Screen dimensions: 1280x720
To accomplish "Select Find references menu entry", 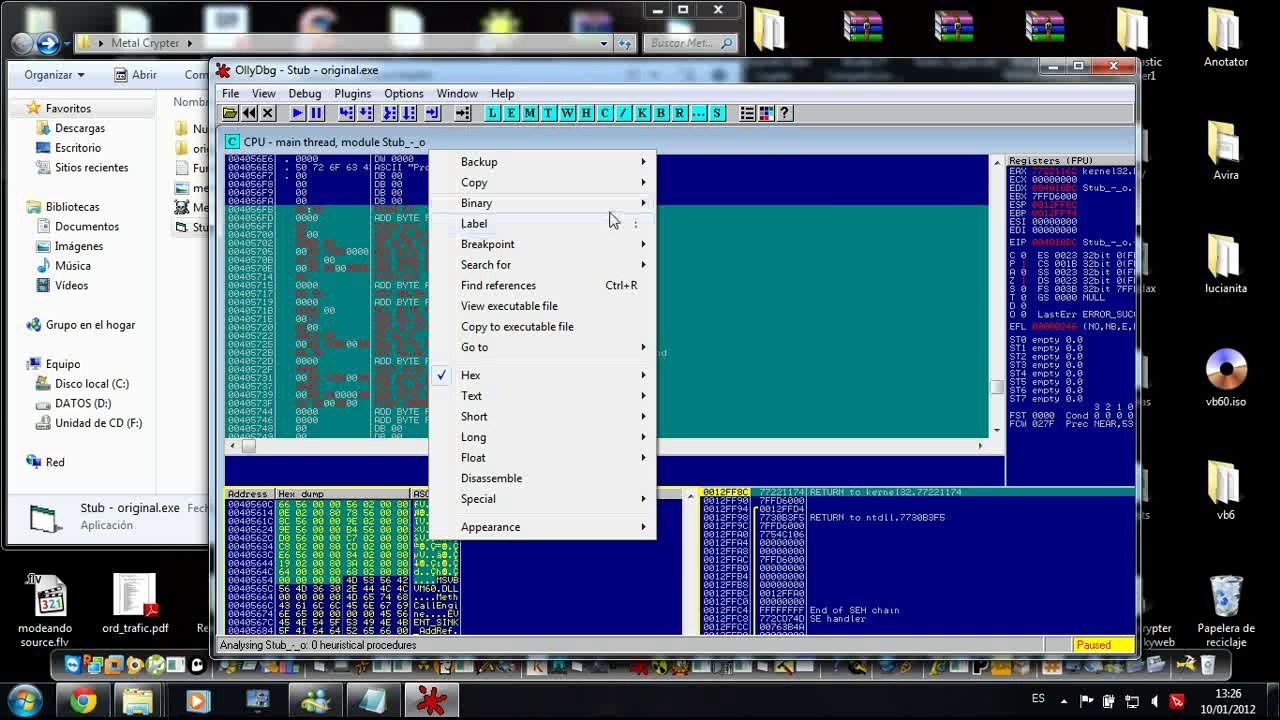I will [498, 286].
